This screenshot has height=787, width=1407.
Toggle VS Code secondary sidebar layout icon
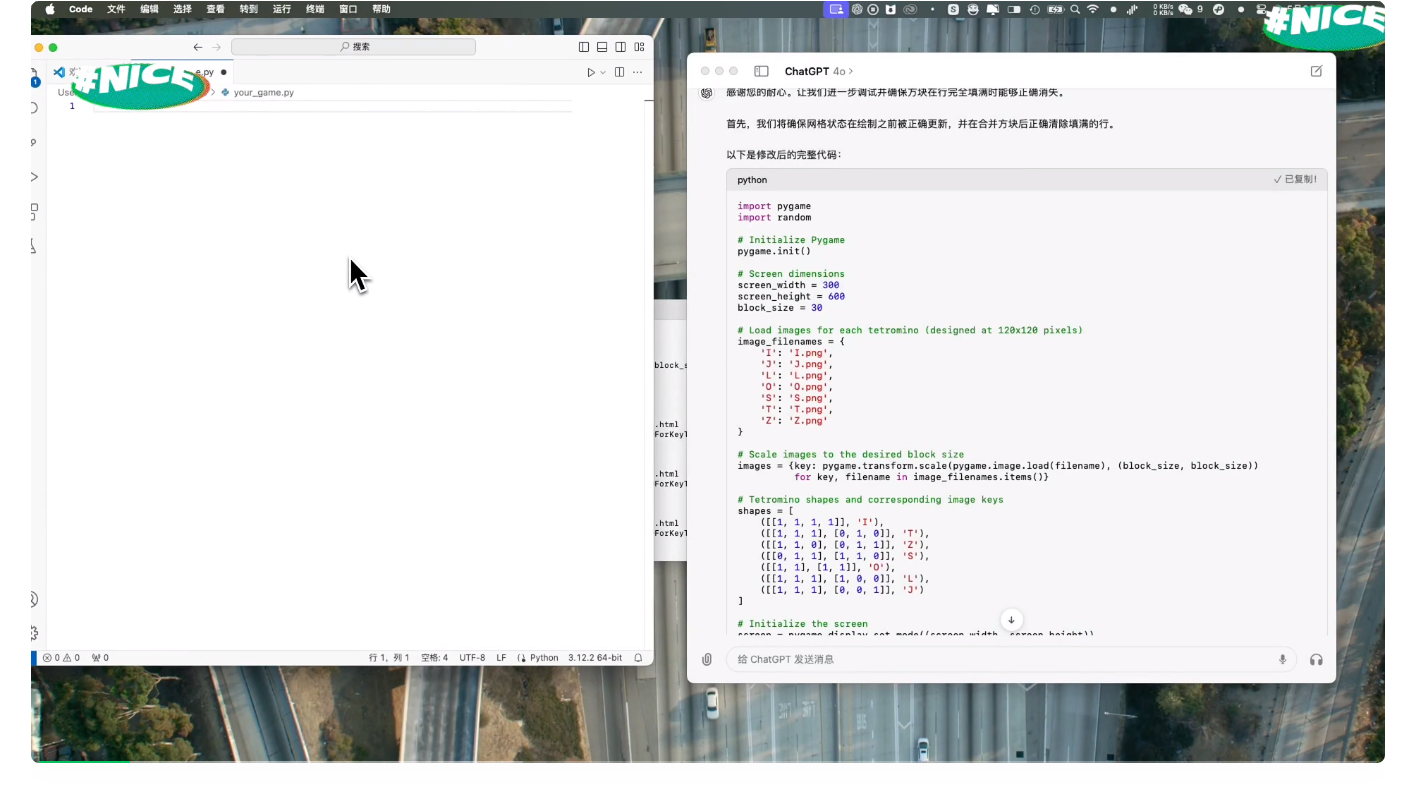[x=621, y=47]
